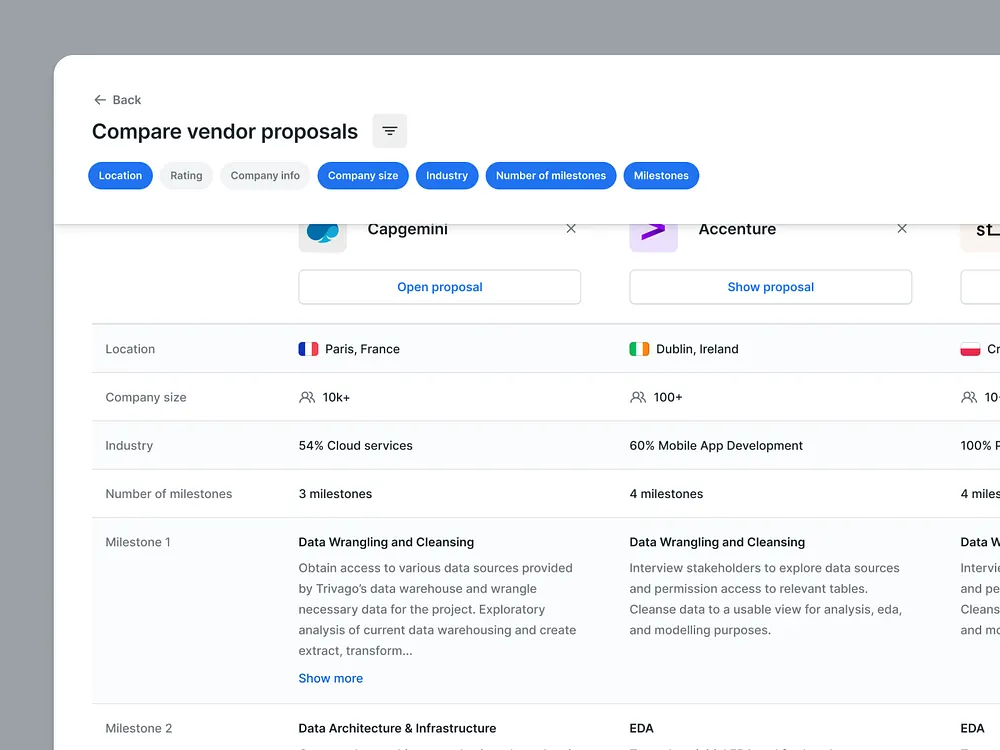Remove Capgemini from the comparison

tap(571, 229)
